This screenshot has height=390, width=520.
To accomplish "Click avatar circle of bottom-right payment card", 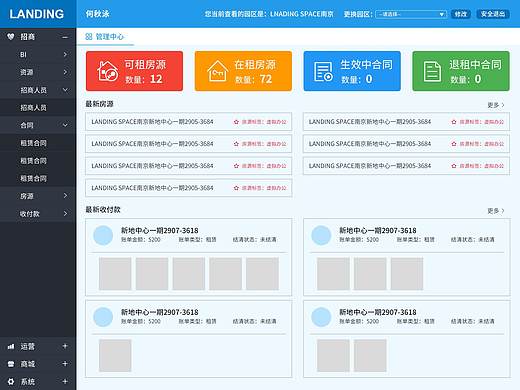I will point(321,317).
